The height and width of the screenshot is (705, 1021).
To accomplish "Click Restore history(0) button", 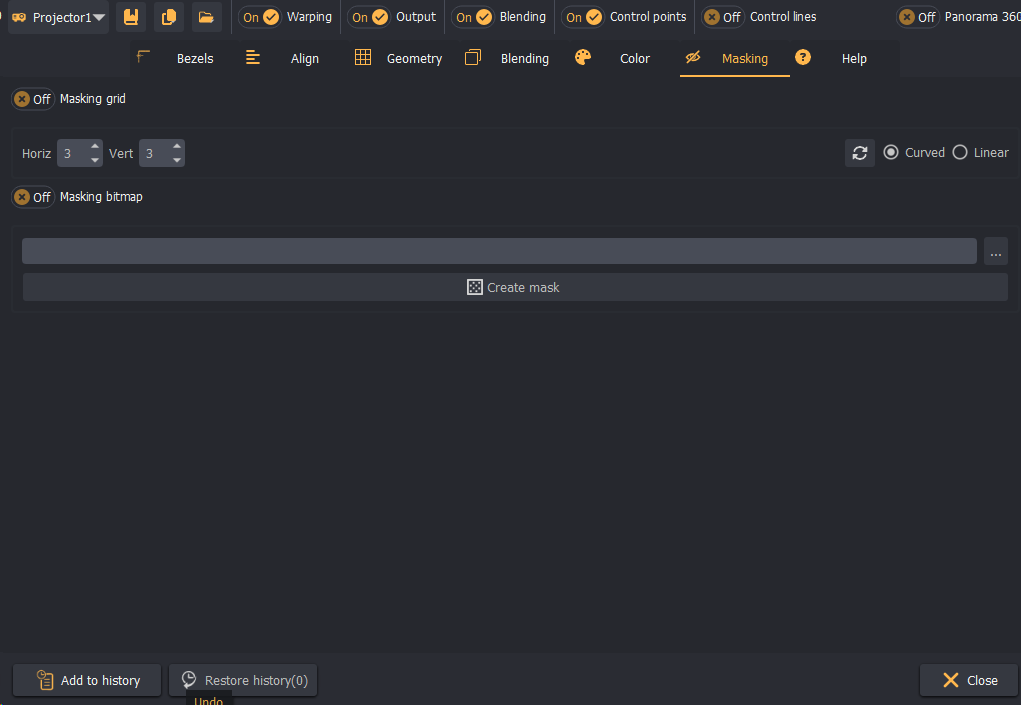I will (x=243, y=680).
